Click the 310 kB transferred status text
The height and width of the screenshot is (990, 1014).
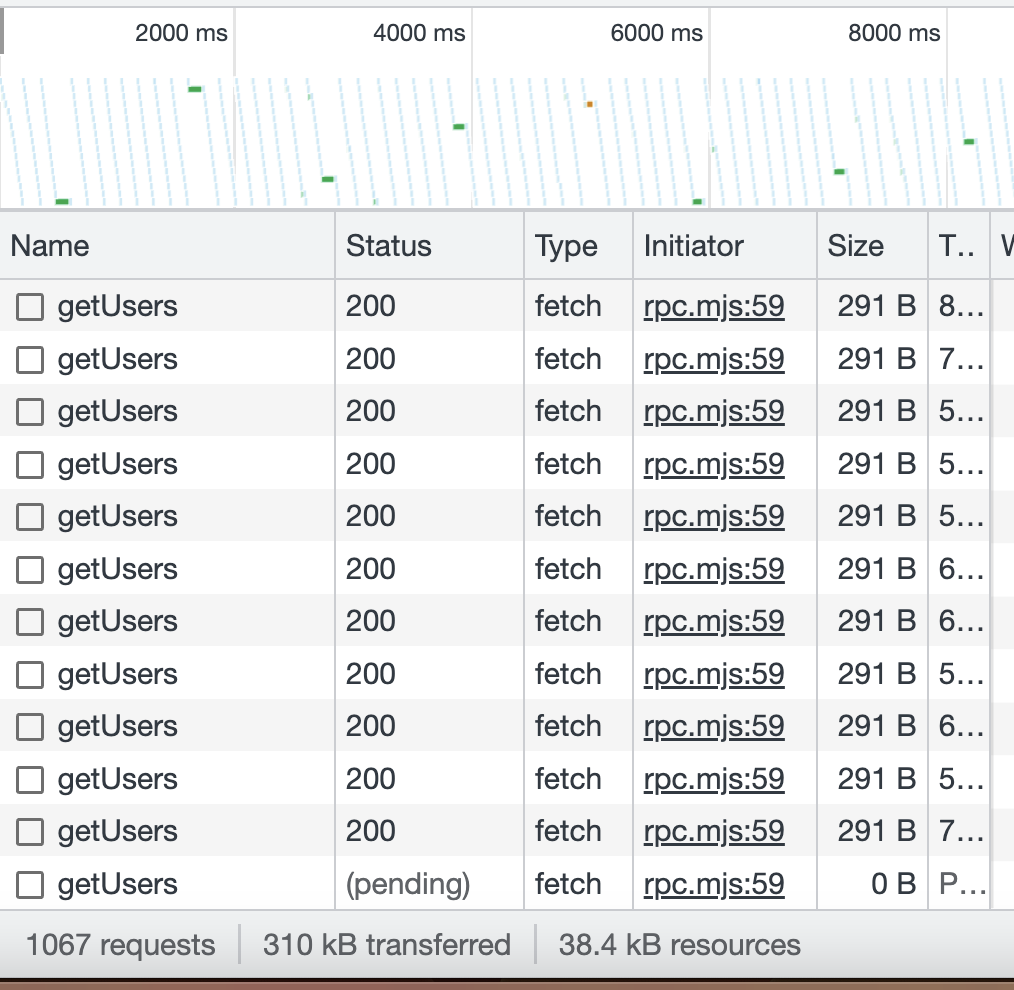tap(387, 944)
